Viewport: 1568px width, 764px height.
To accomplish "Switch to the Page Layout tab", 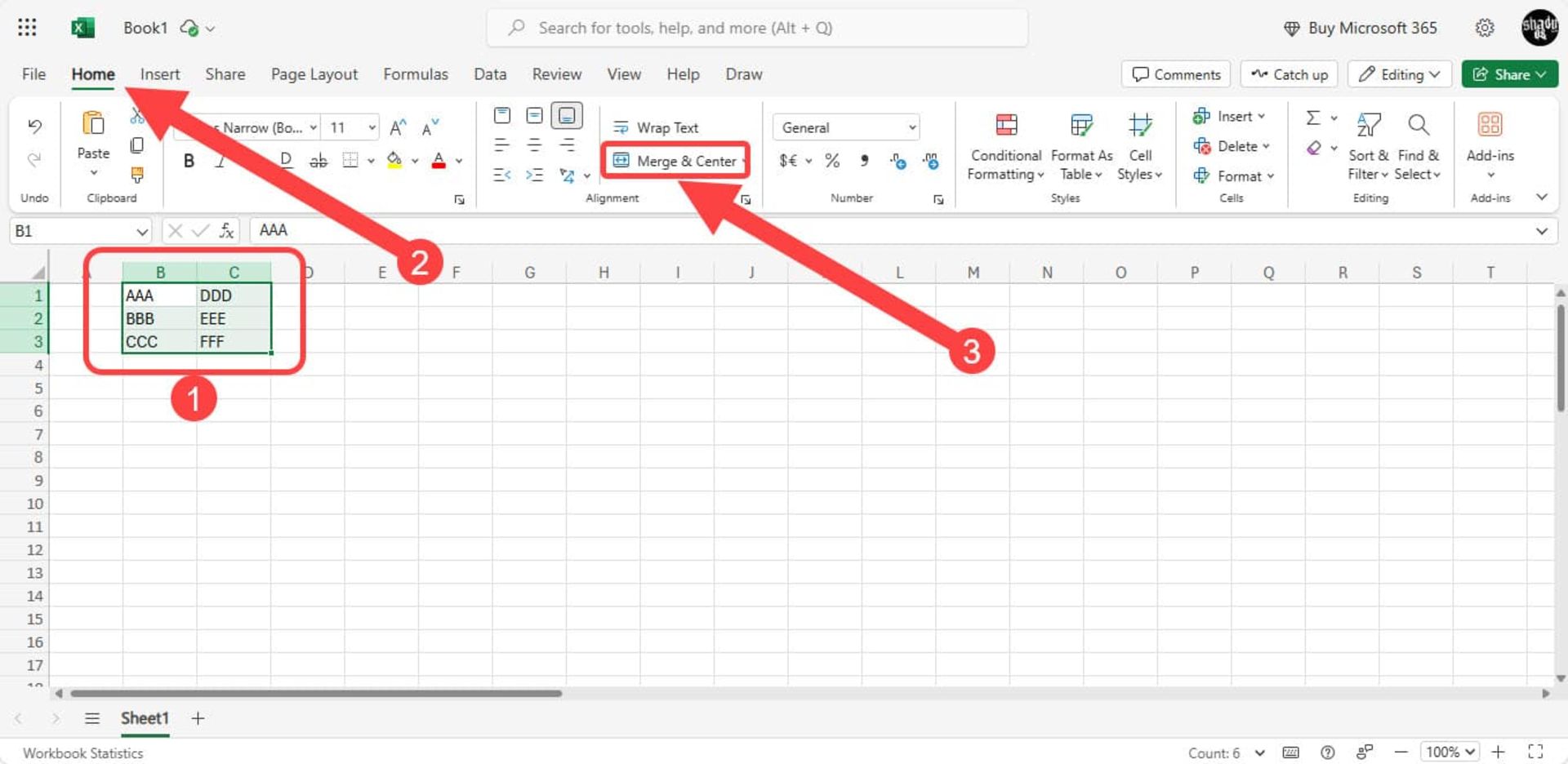I will (314, 74).
